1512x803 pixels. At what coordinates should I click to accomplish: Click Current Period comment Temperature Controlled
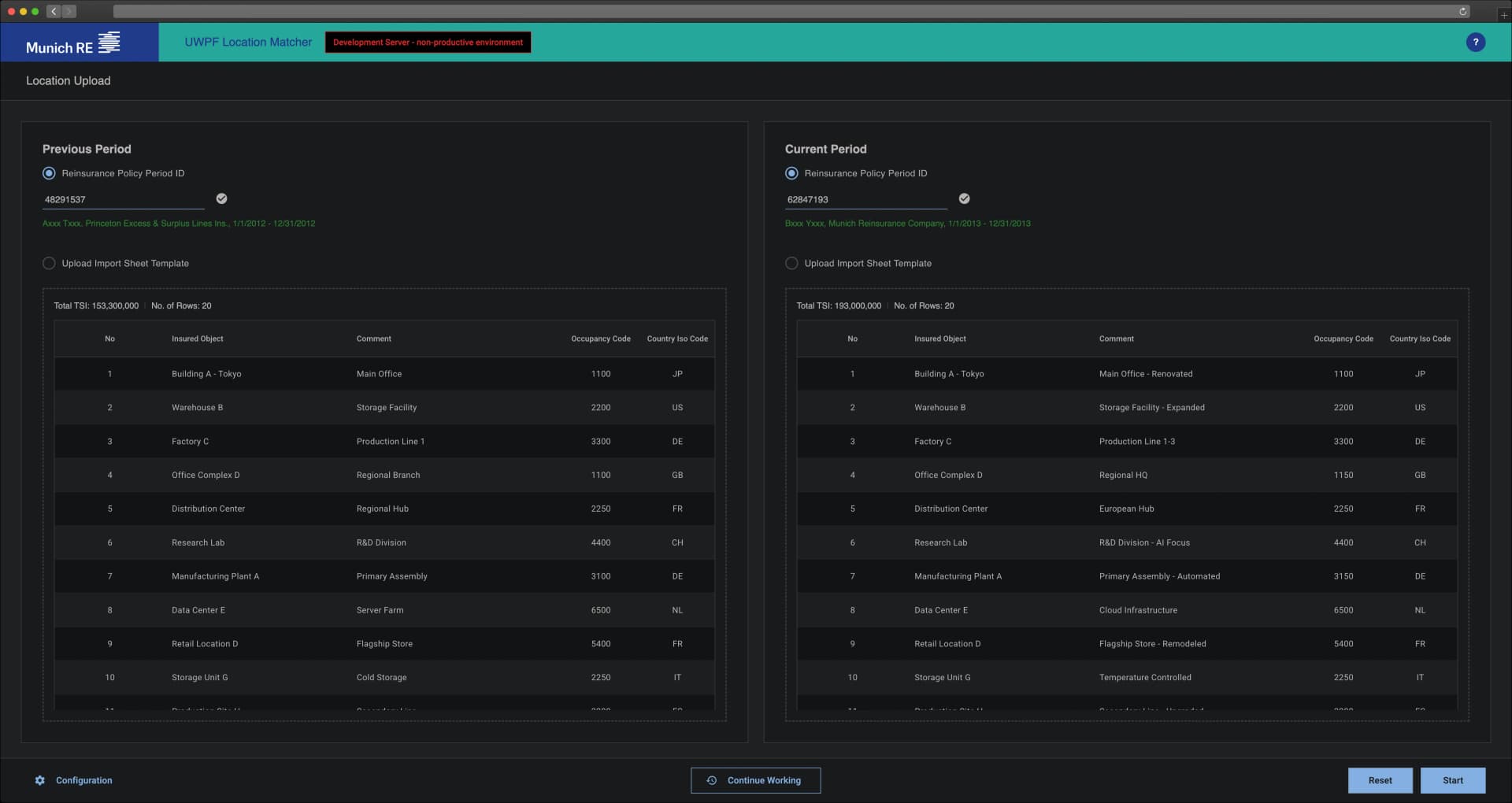(1145, 678)
